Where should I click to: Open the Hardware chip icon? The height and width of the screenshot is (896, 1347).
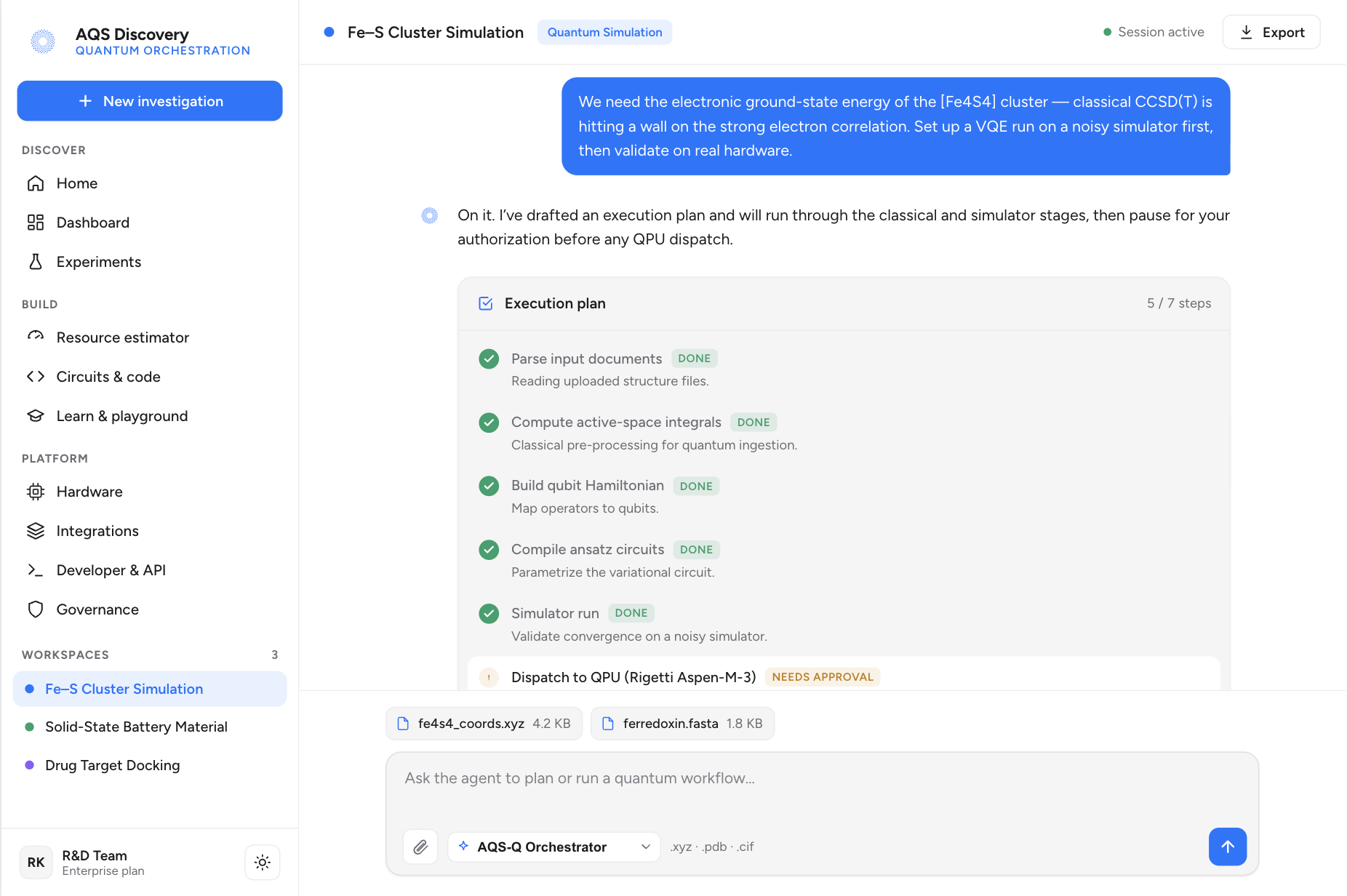36,492
